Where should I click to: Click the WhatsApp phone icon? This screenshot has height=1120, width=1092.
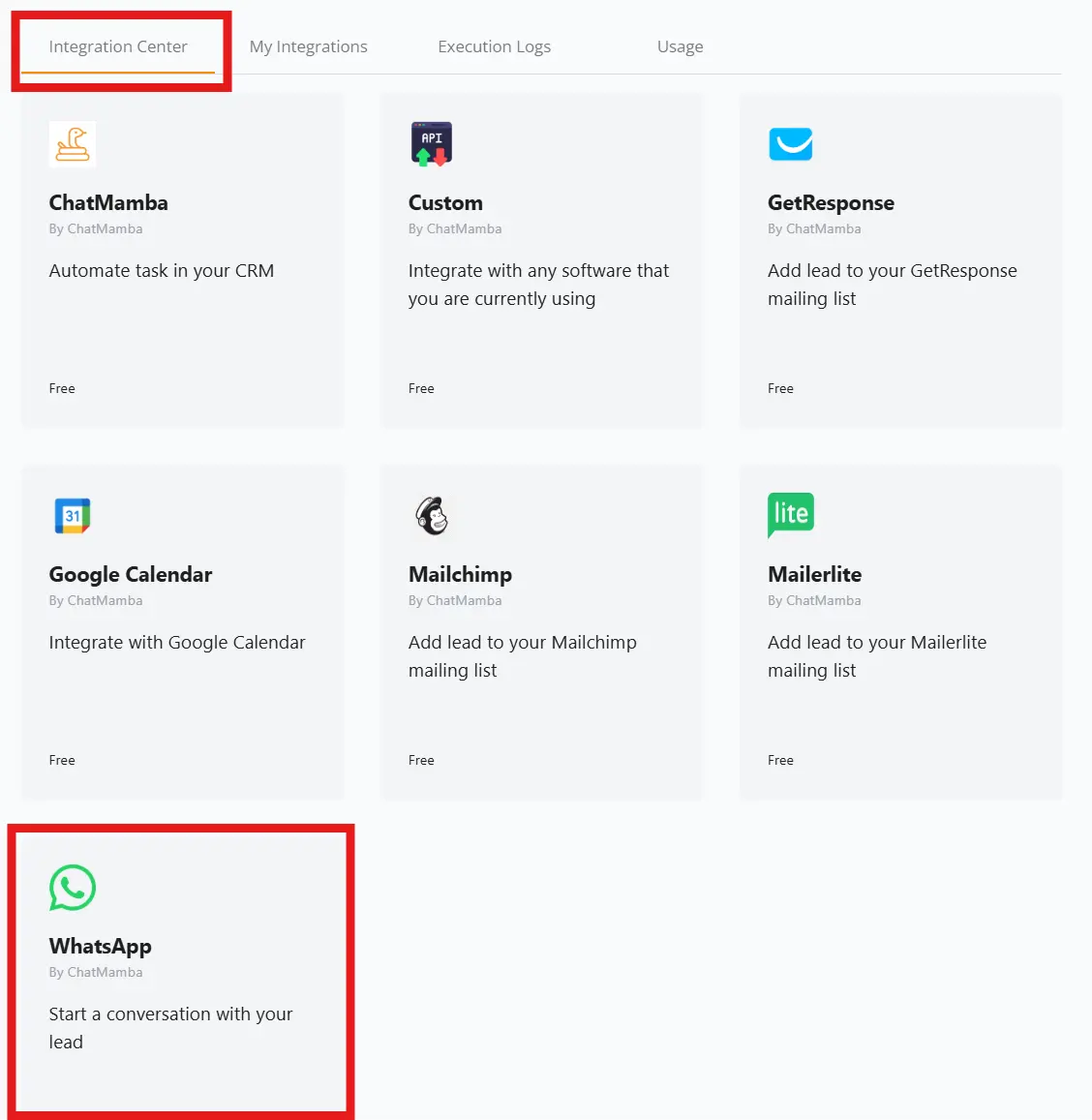(72, 888)
